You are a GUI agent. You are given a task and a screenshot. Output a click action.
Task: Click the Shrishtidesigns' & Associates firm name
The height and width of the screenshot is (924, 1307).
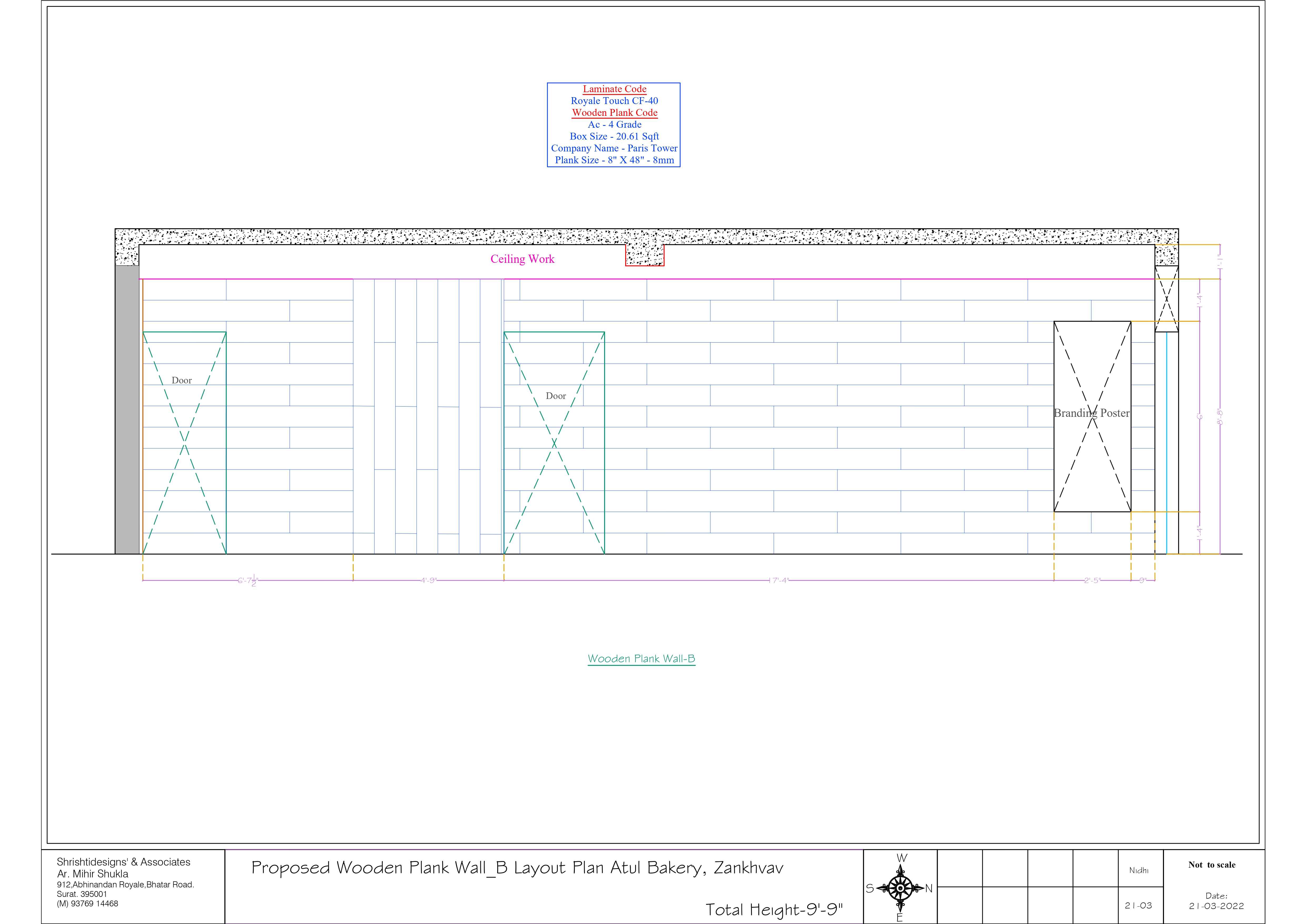[x=124, y=862]
